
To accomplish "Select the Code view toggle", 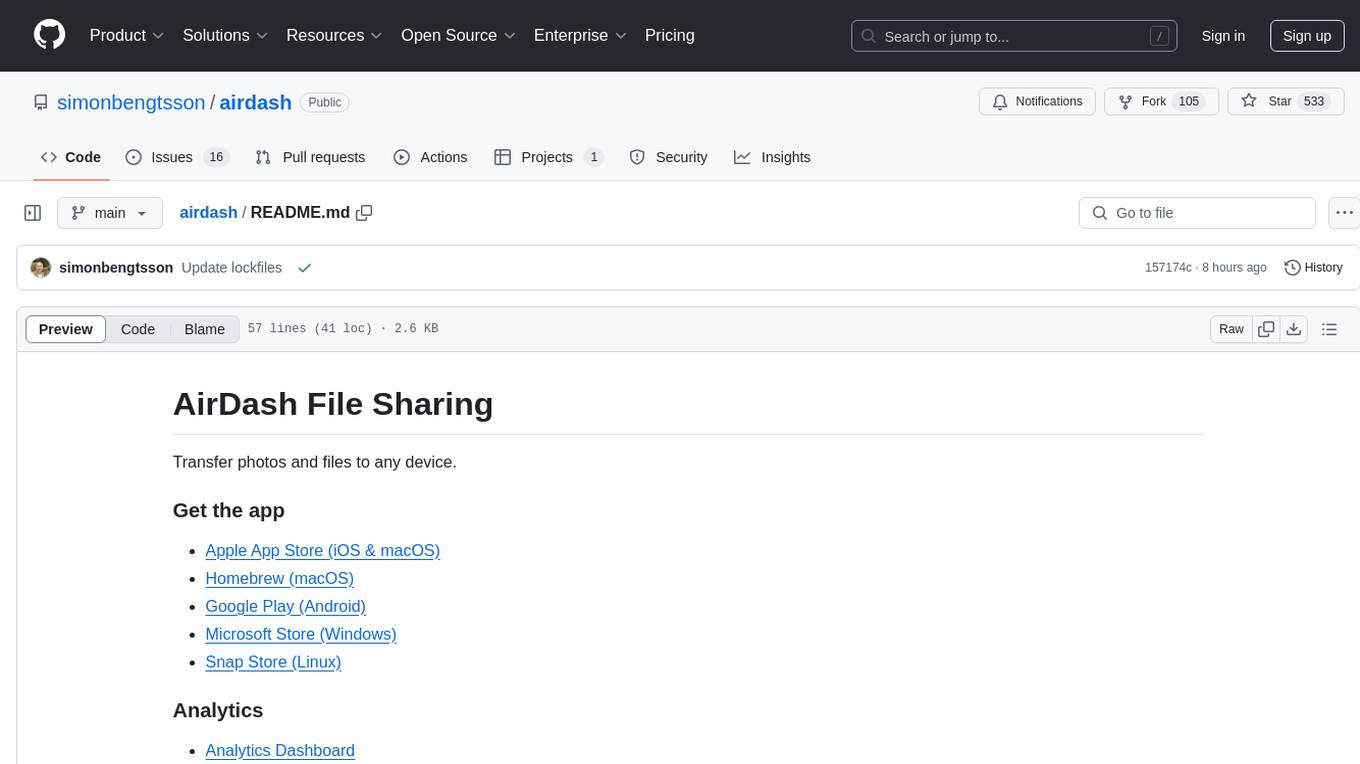I will point(138,329).
